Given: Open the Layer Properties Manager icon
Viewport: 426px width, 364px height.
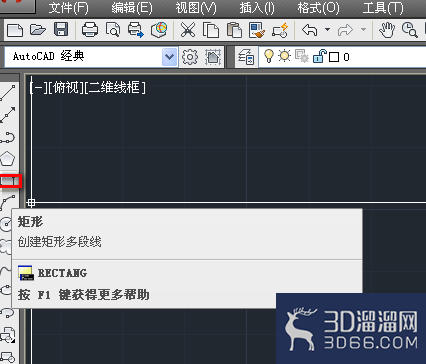Looking at the screenshot, I should coord(246,57).
